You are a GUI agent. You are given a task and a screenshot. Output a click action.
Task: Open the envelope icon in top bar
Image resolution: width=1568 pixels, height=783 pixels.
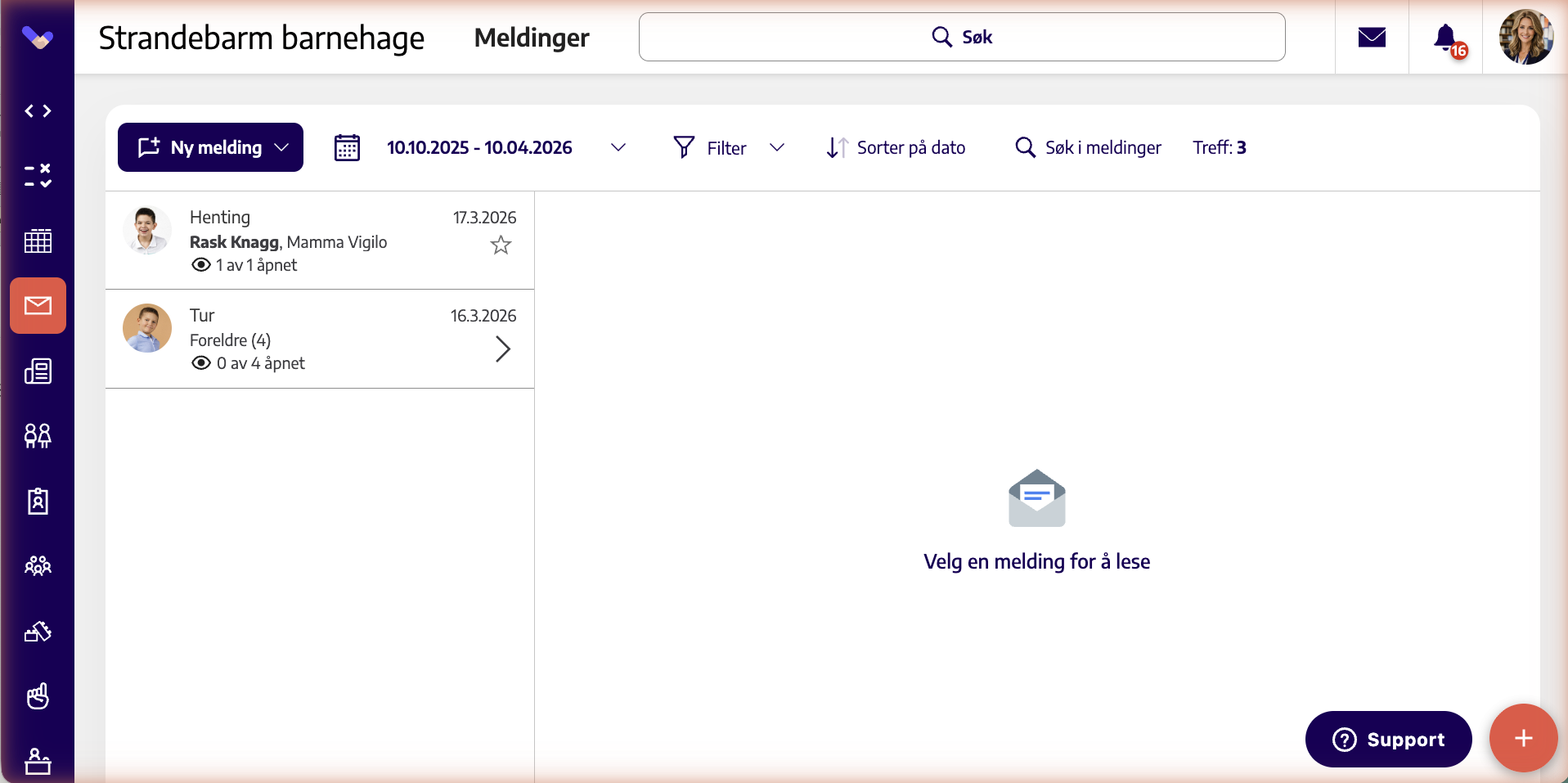coord(1372,37)
